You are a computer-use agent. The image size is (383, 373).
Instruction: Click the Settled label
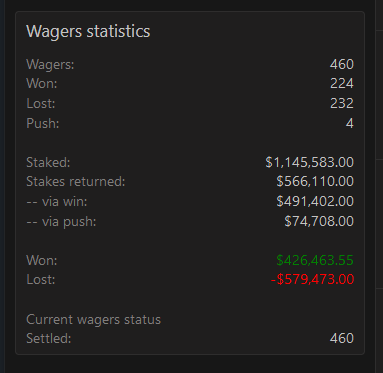49,339
